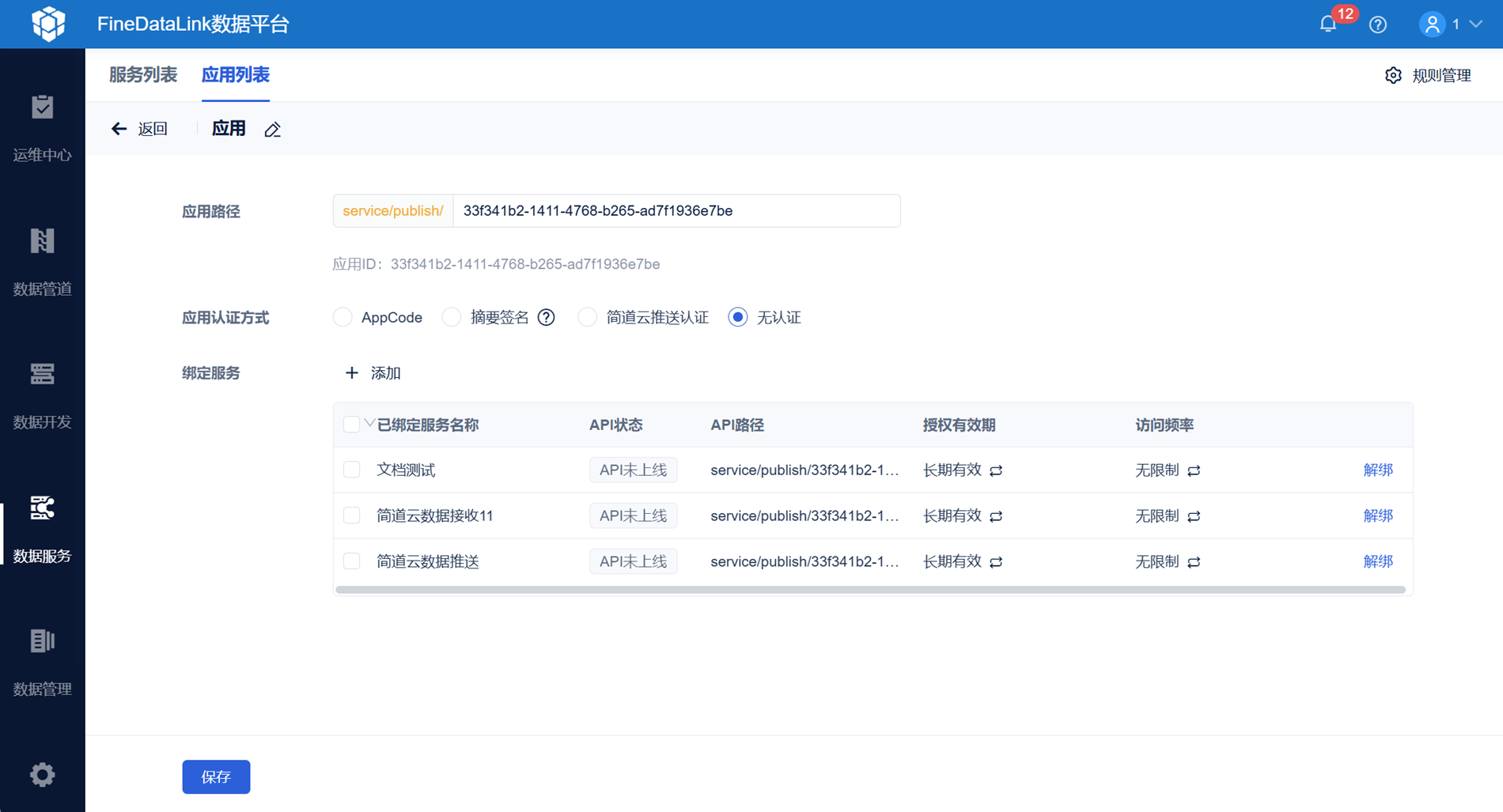
Task: Show help for 摘要签名 question icon
Action: [546, 317]
